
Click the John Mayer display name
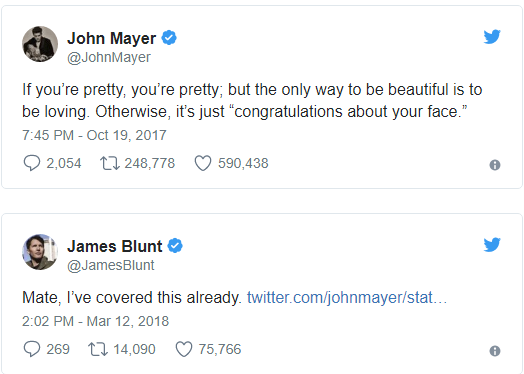(x=112, y=38)
